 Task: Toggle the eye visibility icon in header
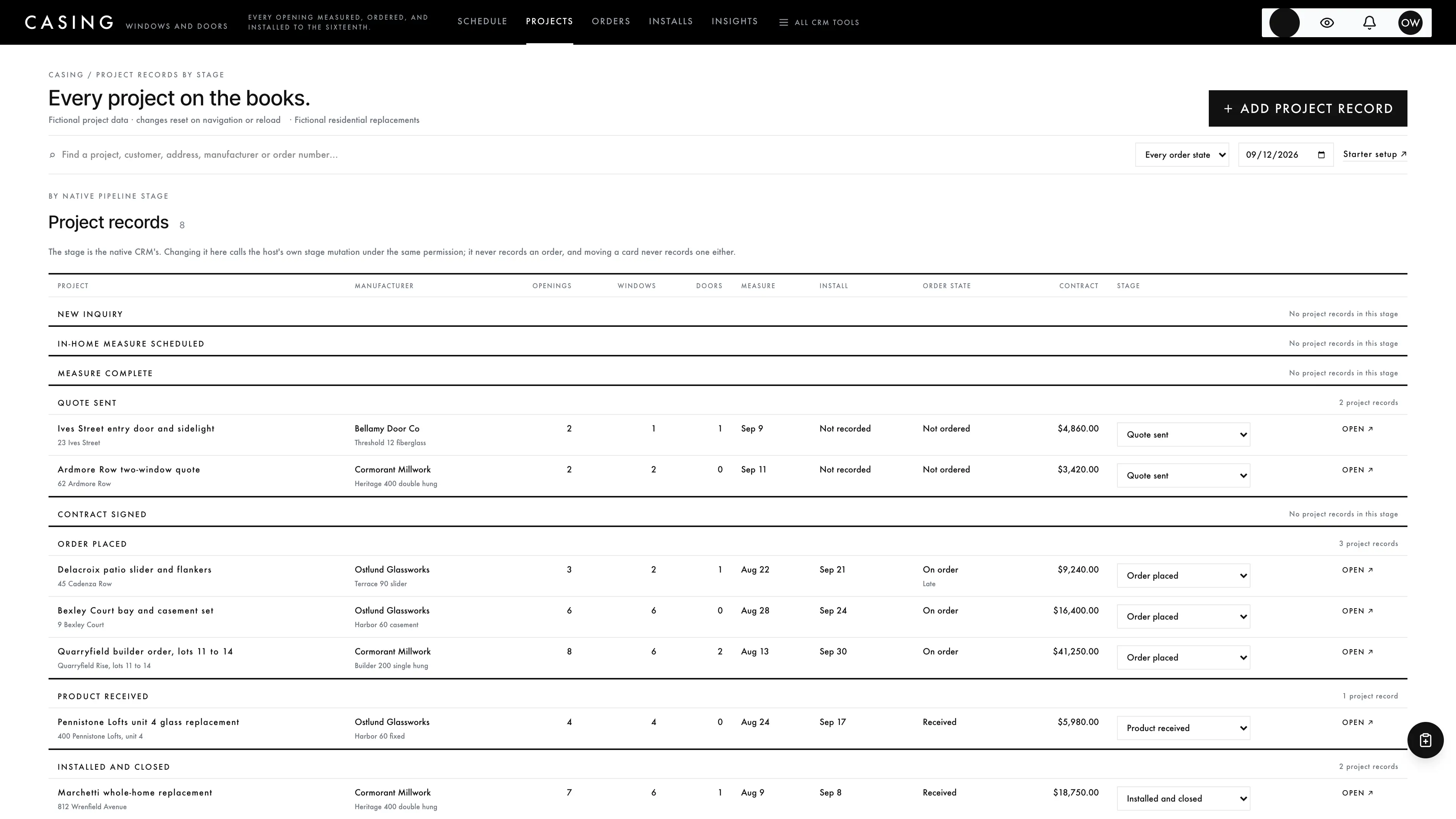point(1327,23)
